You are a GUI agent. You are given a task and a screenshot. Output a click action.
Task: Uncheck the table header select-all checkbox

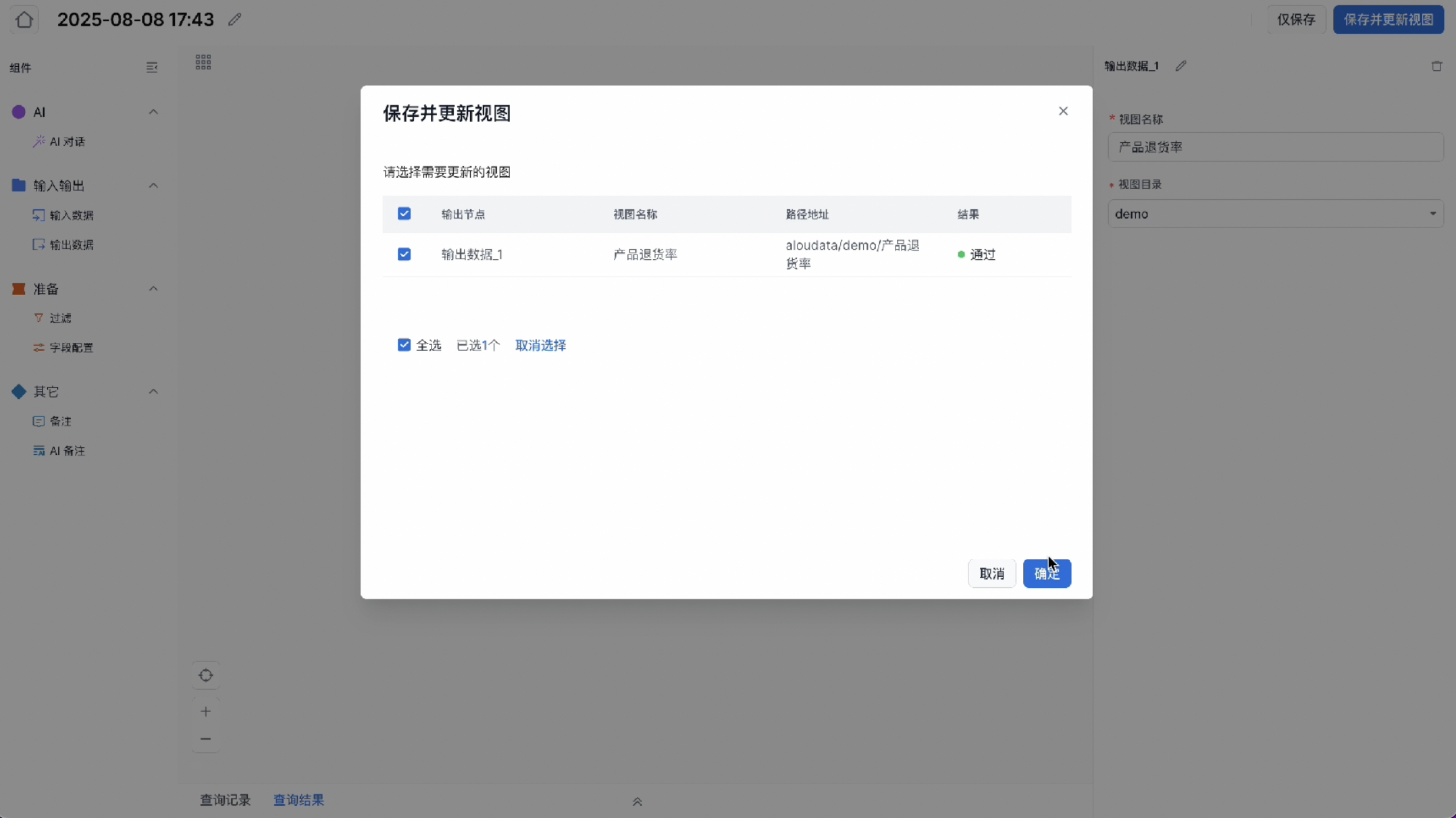(x=404, y=214)
